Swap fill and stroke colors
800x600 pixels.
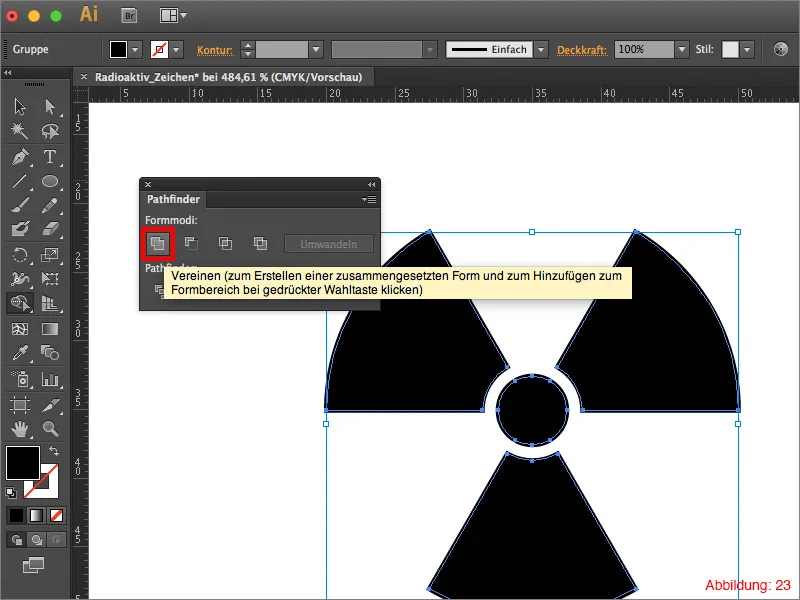coord(54,451)
